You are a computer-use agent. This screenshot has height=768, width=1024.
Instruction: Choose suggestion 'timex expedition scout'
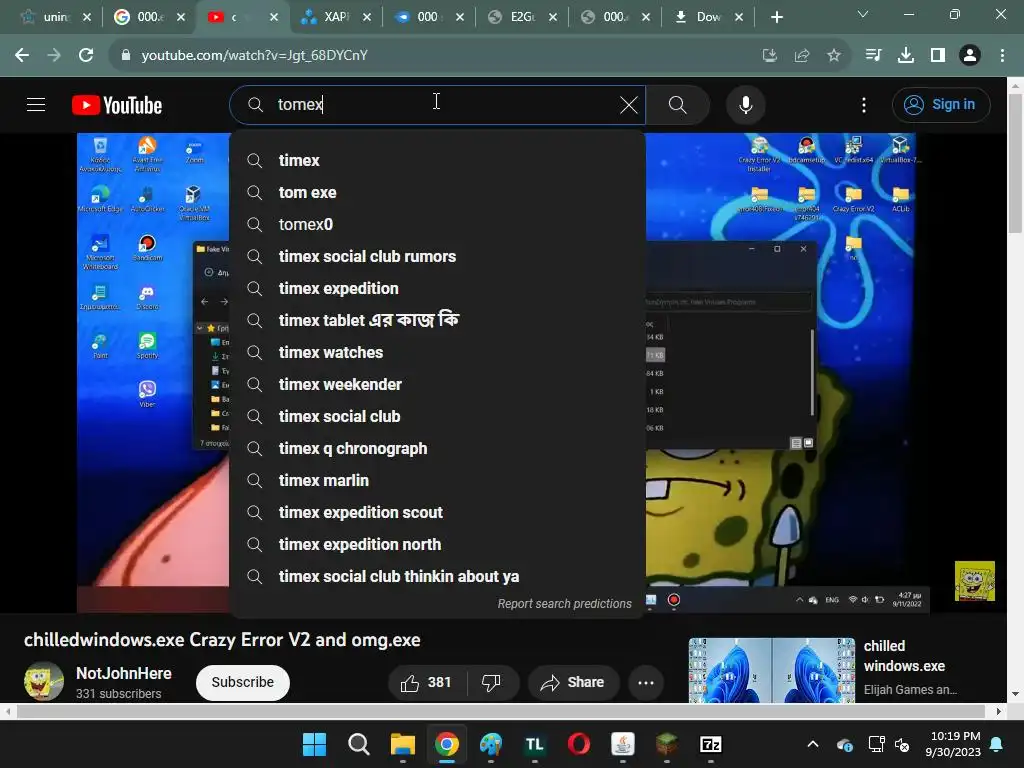click(438, 512)
